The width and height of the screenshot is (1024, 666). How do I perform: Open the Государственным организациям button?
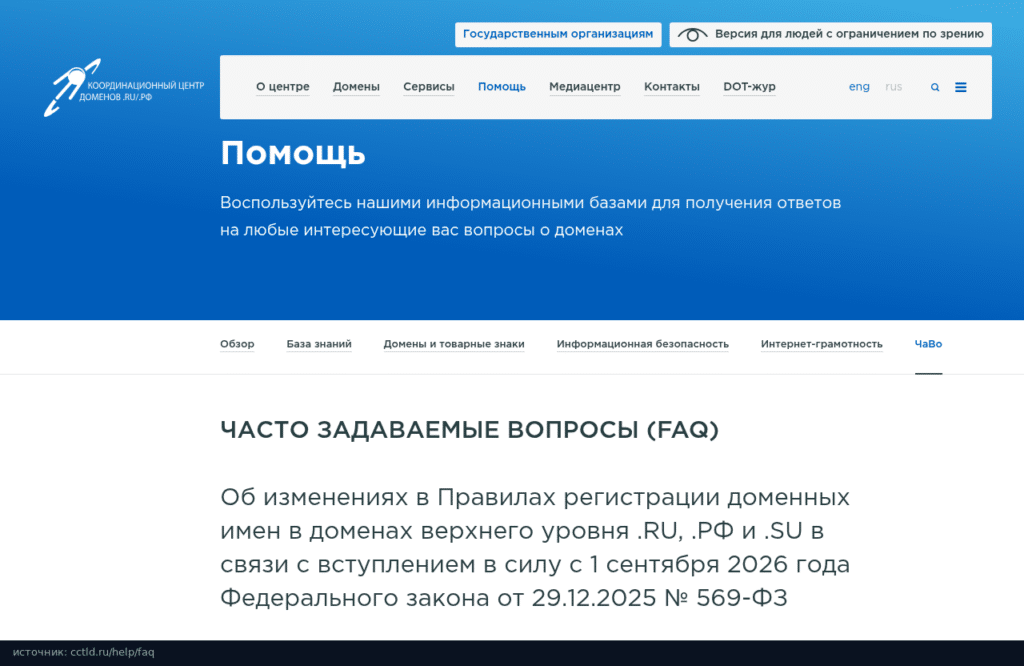click(558, 34)
